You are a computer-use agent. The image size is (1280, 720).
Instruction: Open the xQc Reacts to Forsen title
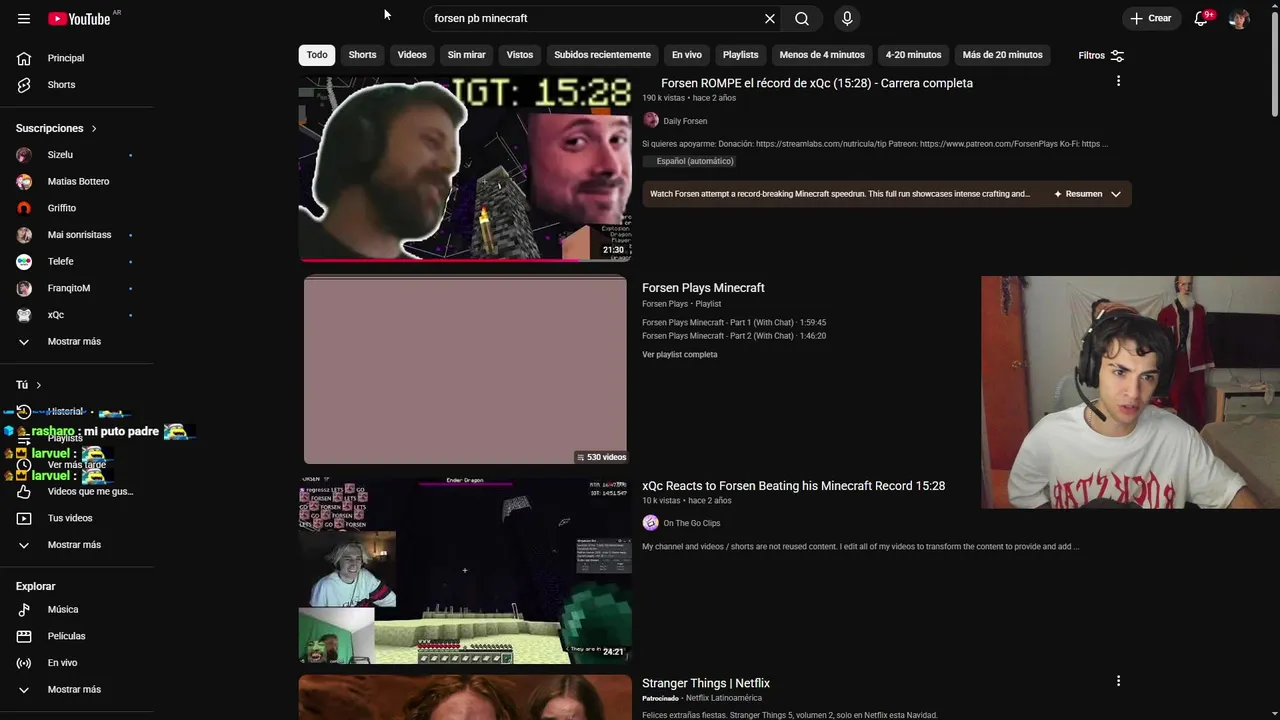pyautogui.click(x=793, y=486)
